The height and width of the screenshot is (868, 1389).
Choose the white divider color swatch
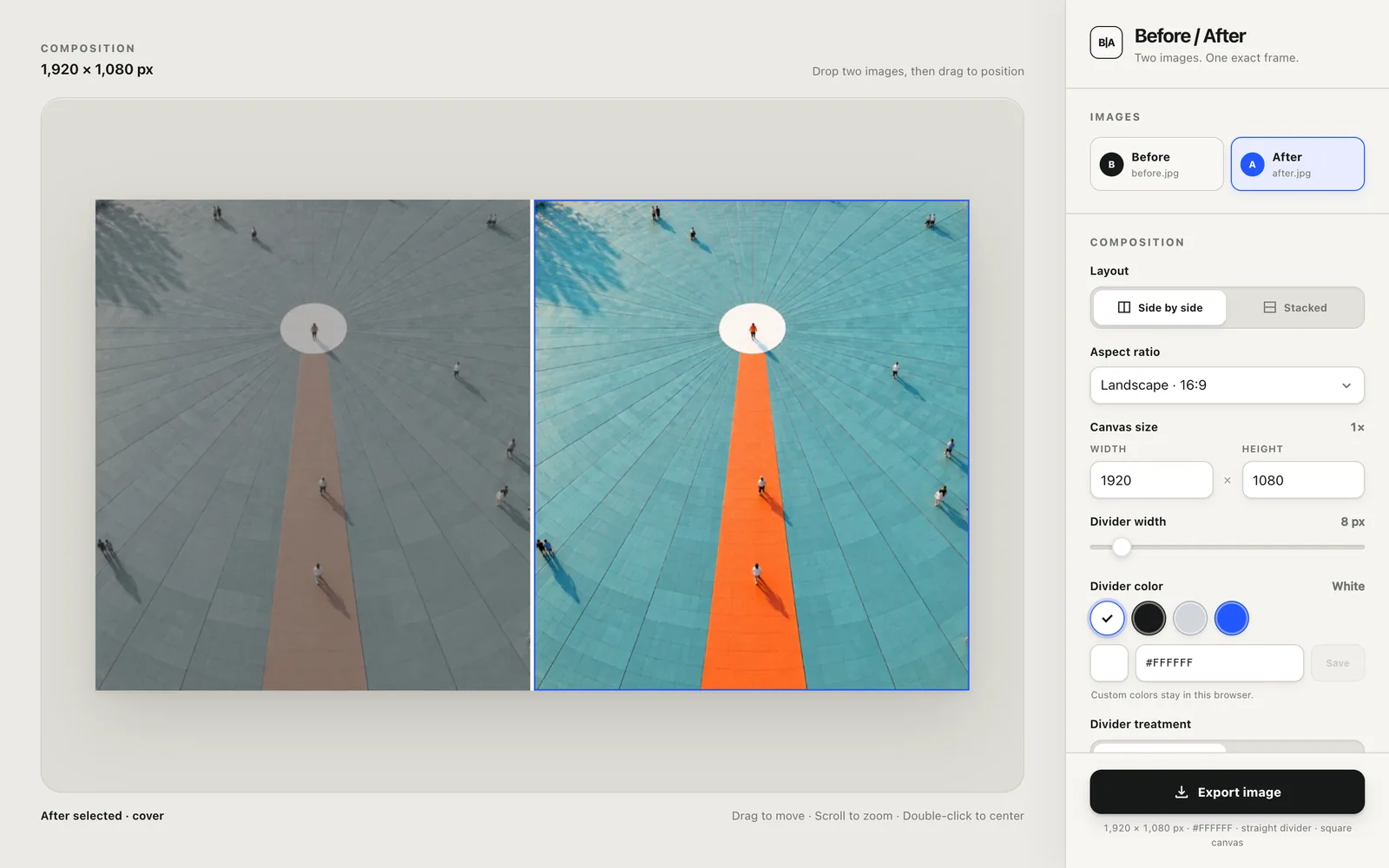click(x=1107, y=619)
